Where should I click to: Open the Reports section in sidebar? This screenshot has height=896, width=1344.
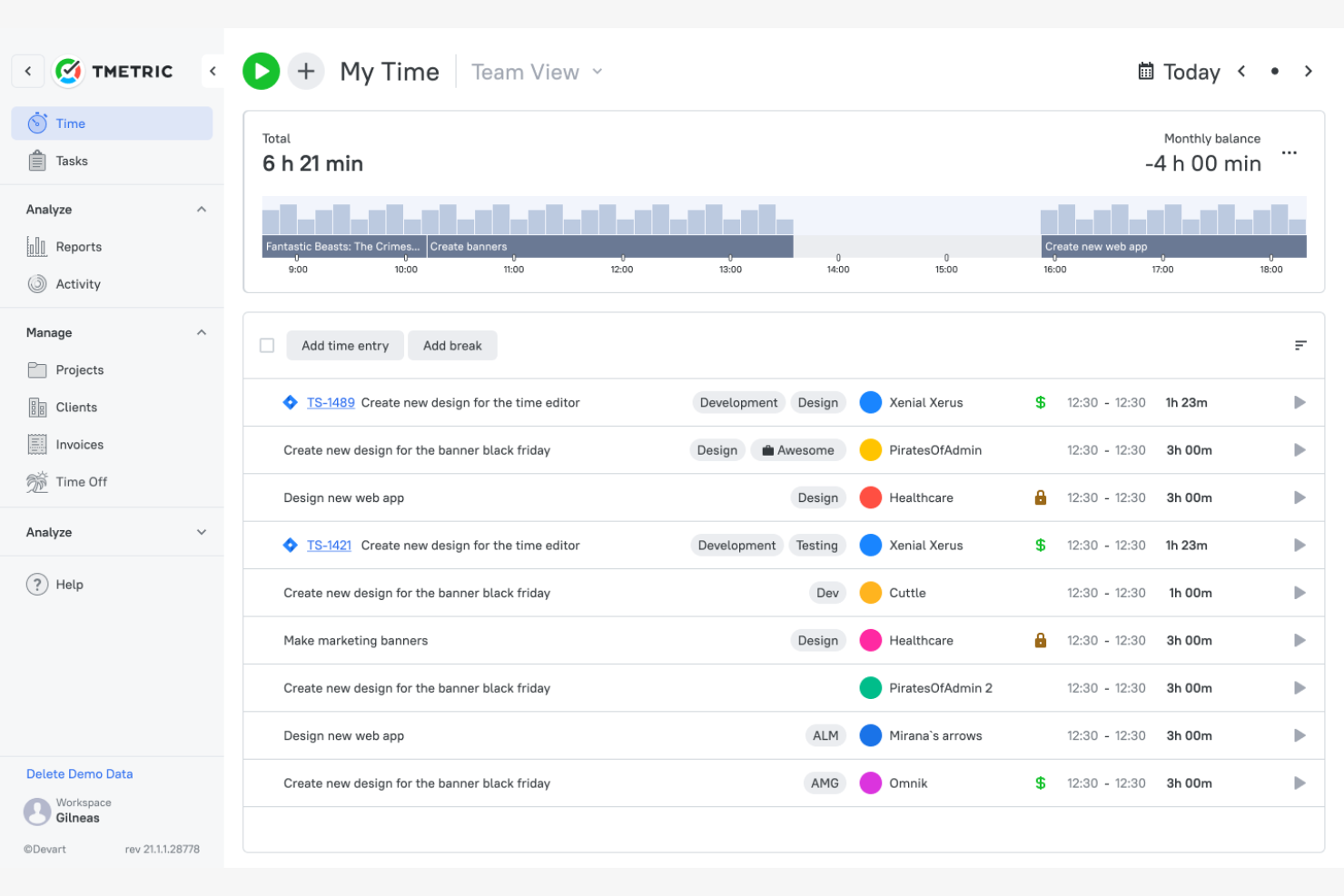tap(78, 246)
